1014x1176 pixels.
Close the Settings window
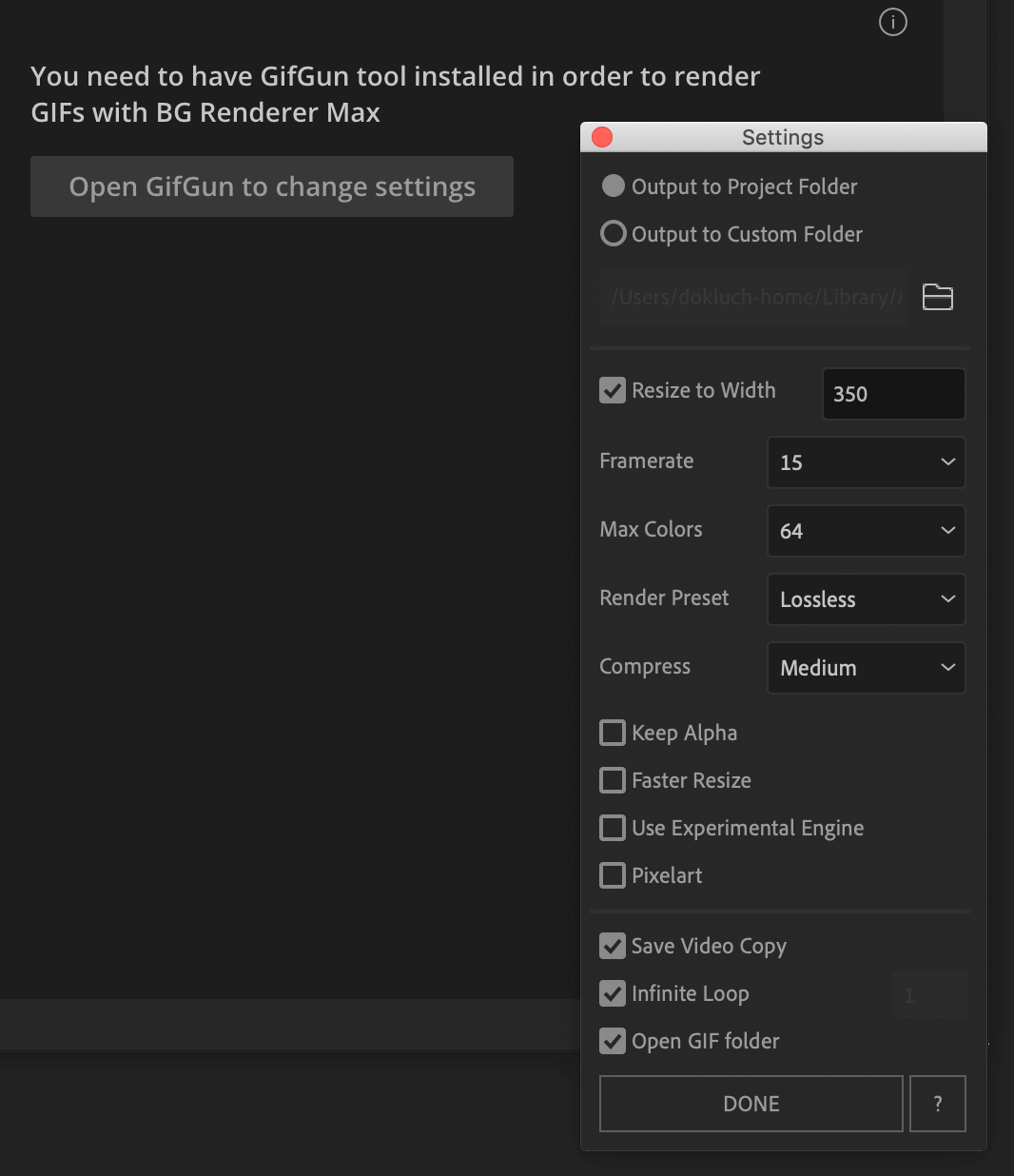pos(602,137)
